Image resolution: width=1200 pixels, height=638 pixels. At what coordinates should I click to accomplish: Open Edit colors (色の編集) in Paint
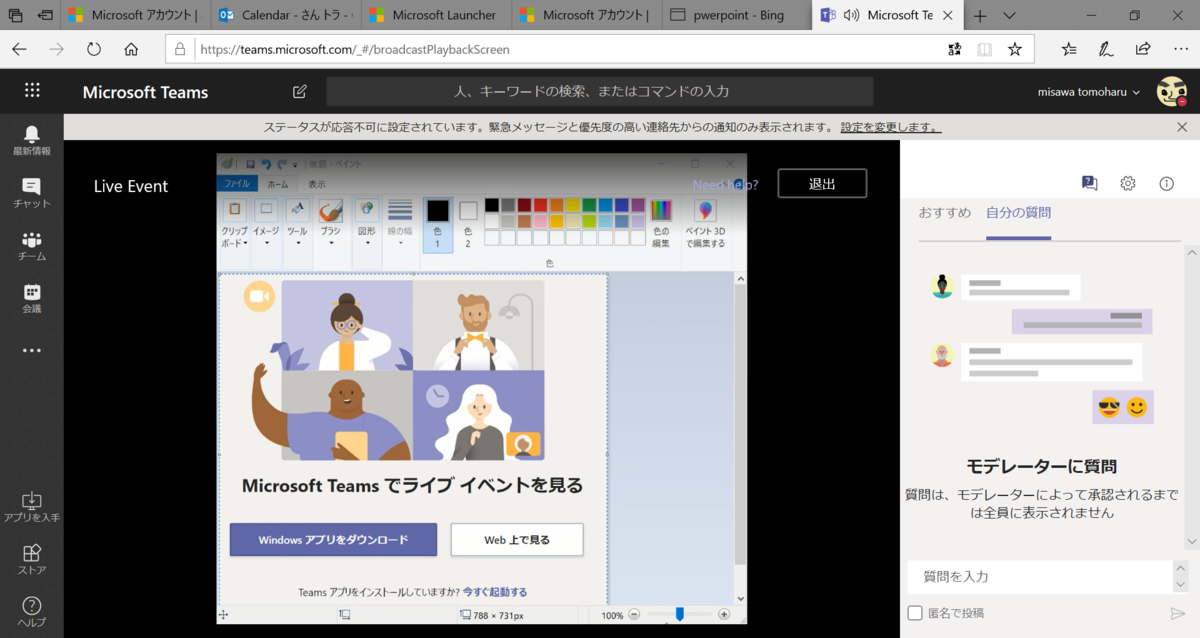[661, 225]
